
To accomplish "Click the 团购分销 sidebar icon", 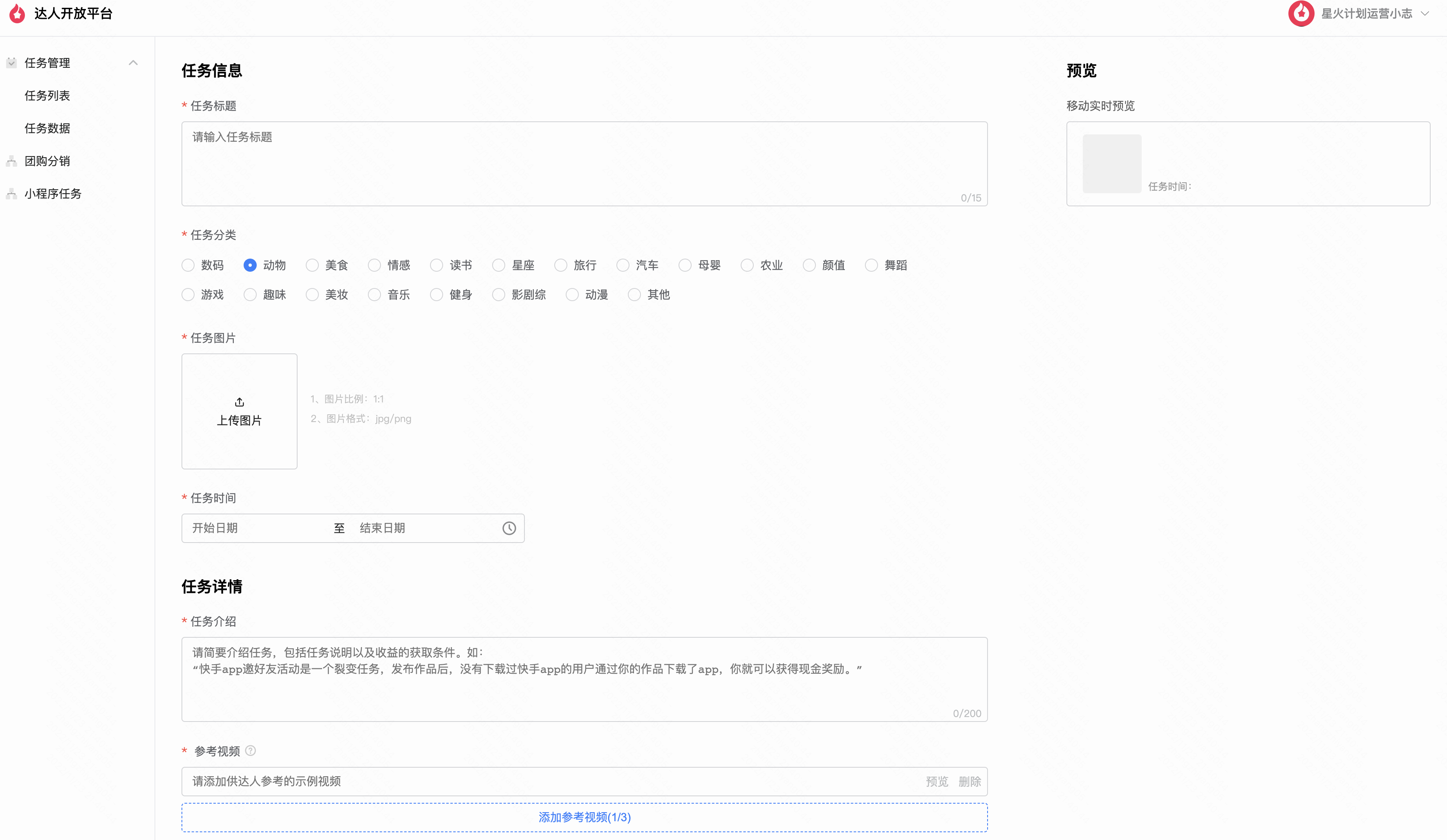I will [11, 161].
